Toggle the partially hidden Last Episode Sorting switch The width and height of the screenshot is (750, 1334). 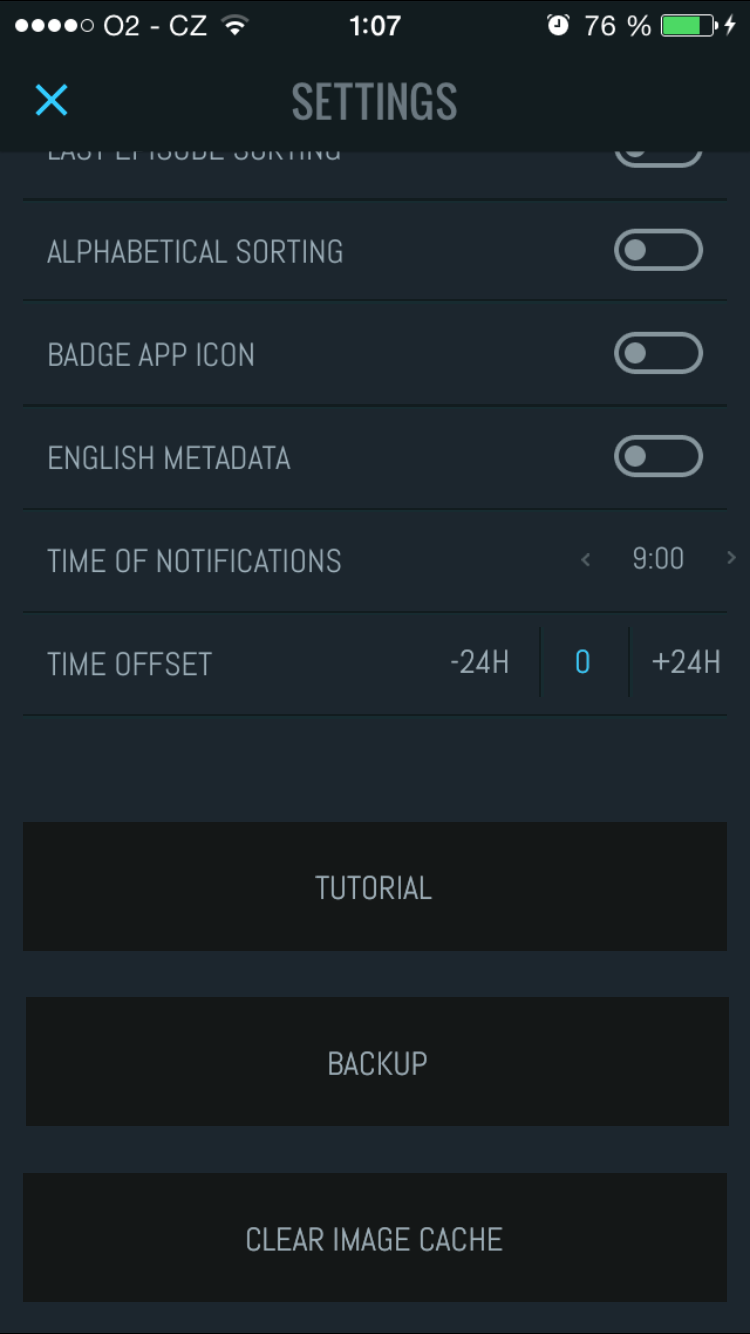pyautogui.click(x=658, y=157)
